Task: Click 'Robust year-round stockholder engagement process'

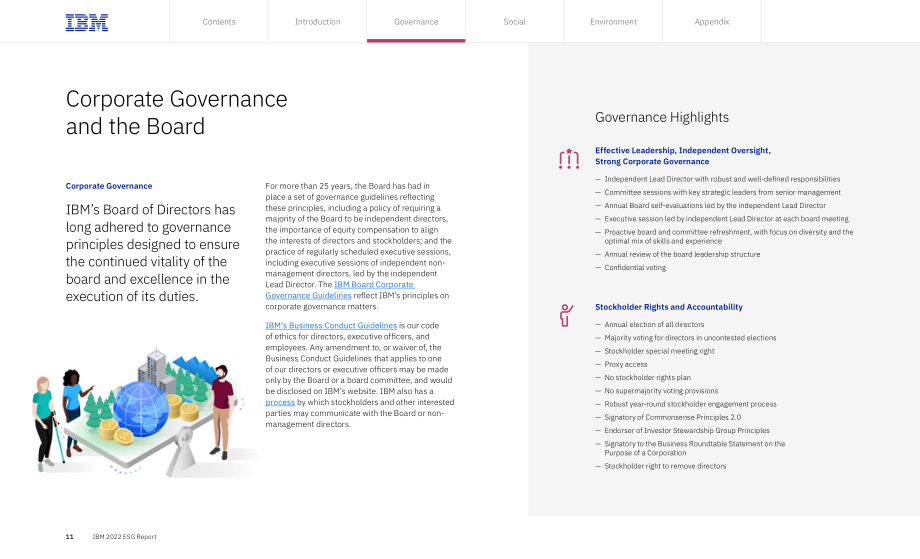Action: pyautogui.click(x=691, y=404)
